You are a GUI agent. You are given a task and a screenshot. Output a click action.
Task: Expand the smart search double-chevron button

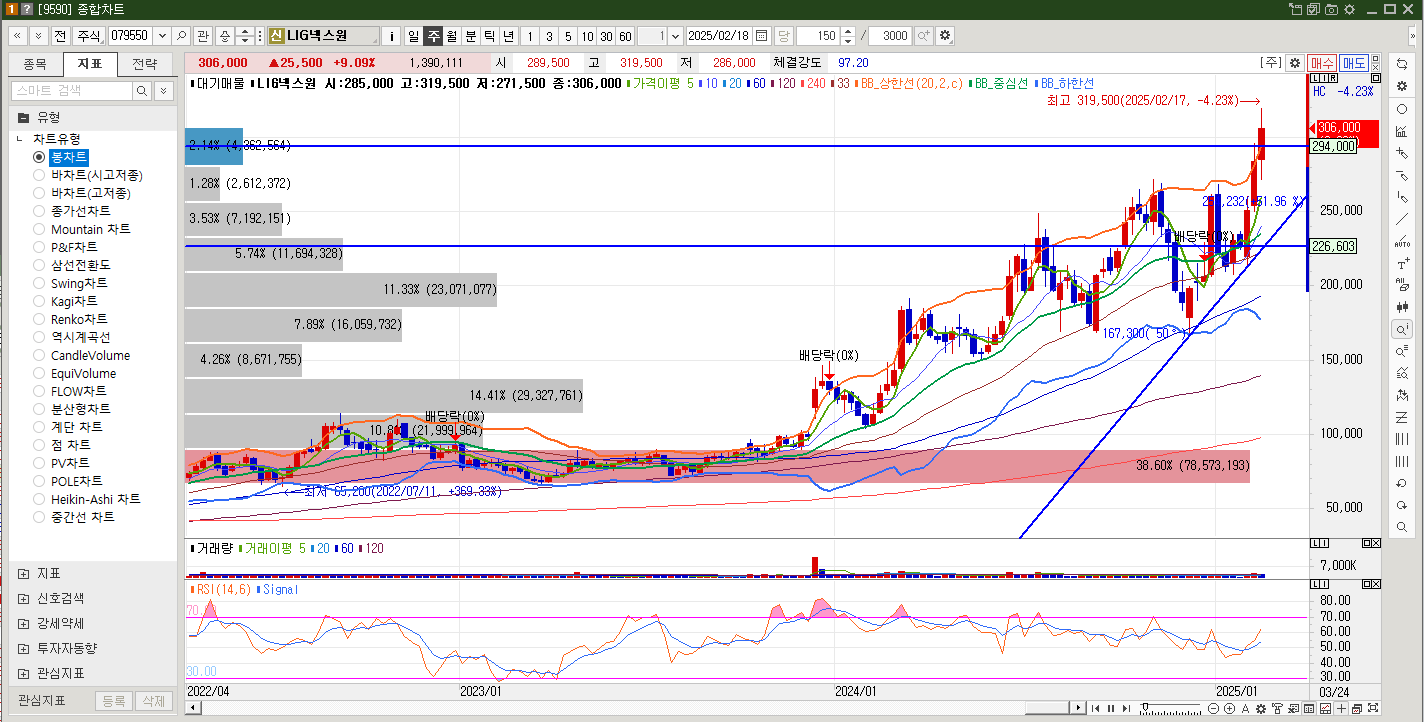165,91
